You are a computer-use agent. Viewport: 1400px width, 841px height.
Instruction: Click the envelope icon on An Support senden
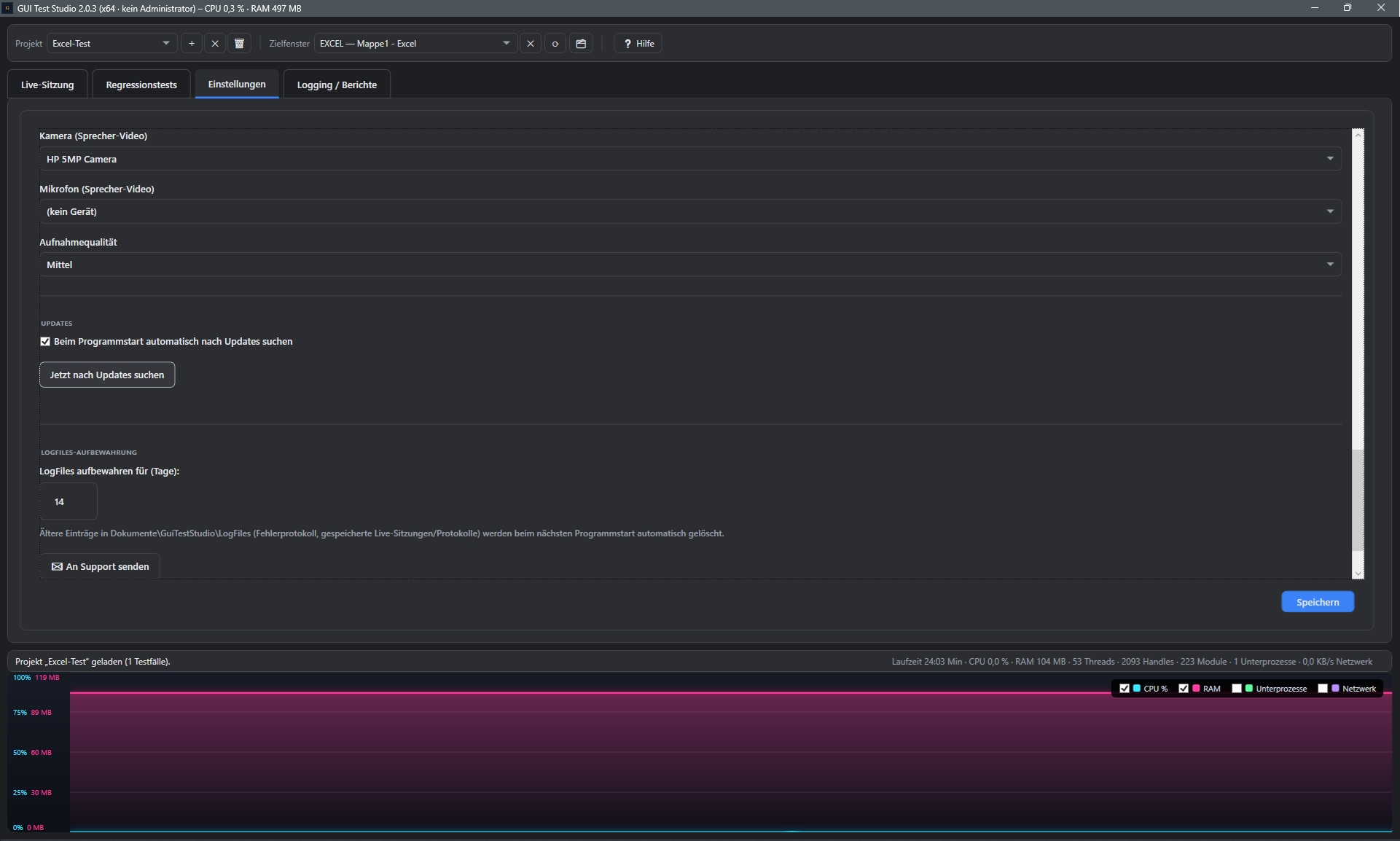tap(57, 566)
